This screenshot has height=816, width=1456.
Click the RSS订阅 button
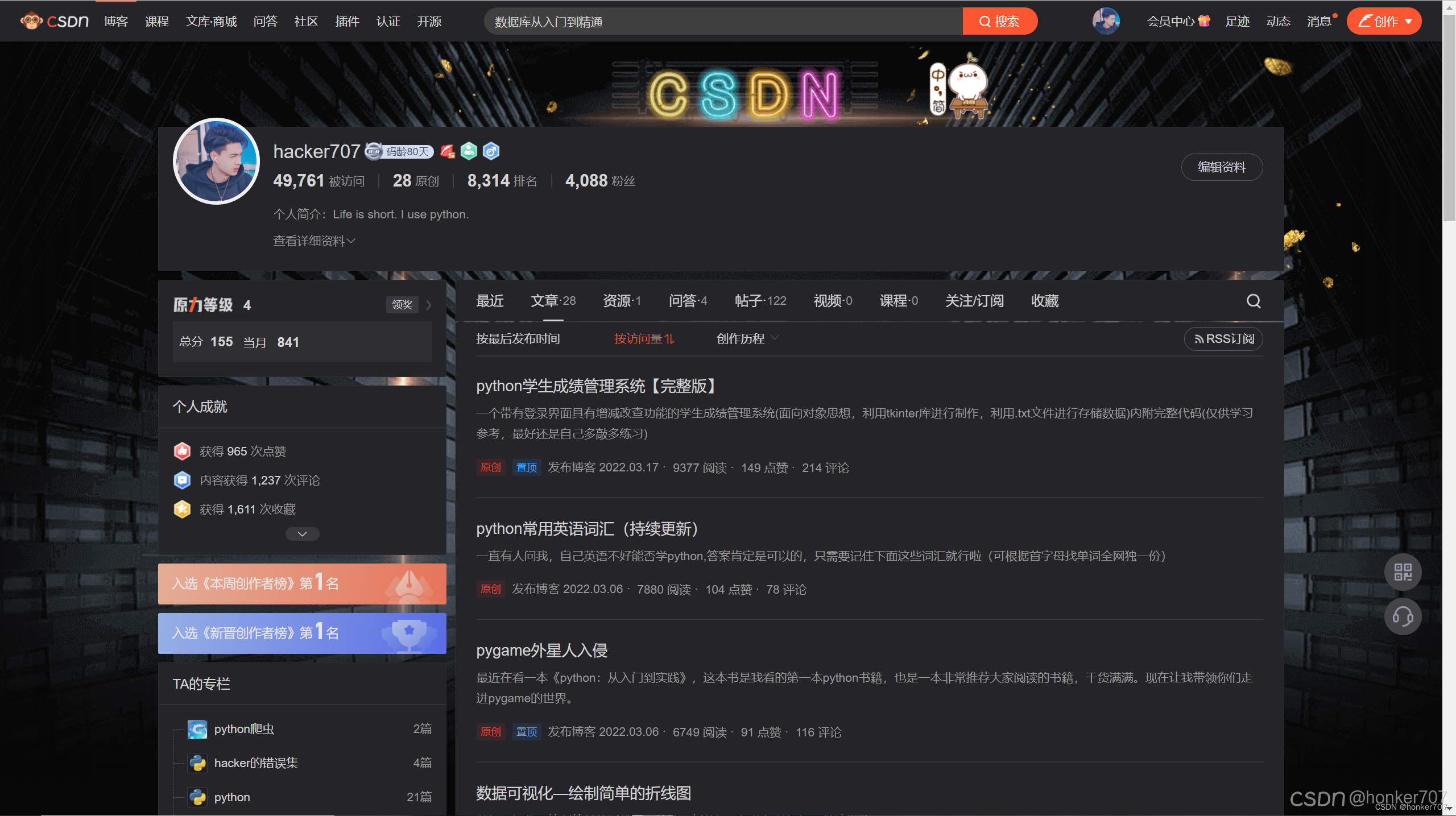(1223, 339)
